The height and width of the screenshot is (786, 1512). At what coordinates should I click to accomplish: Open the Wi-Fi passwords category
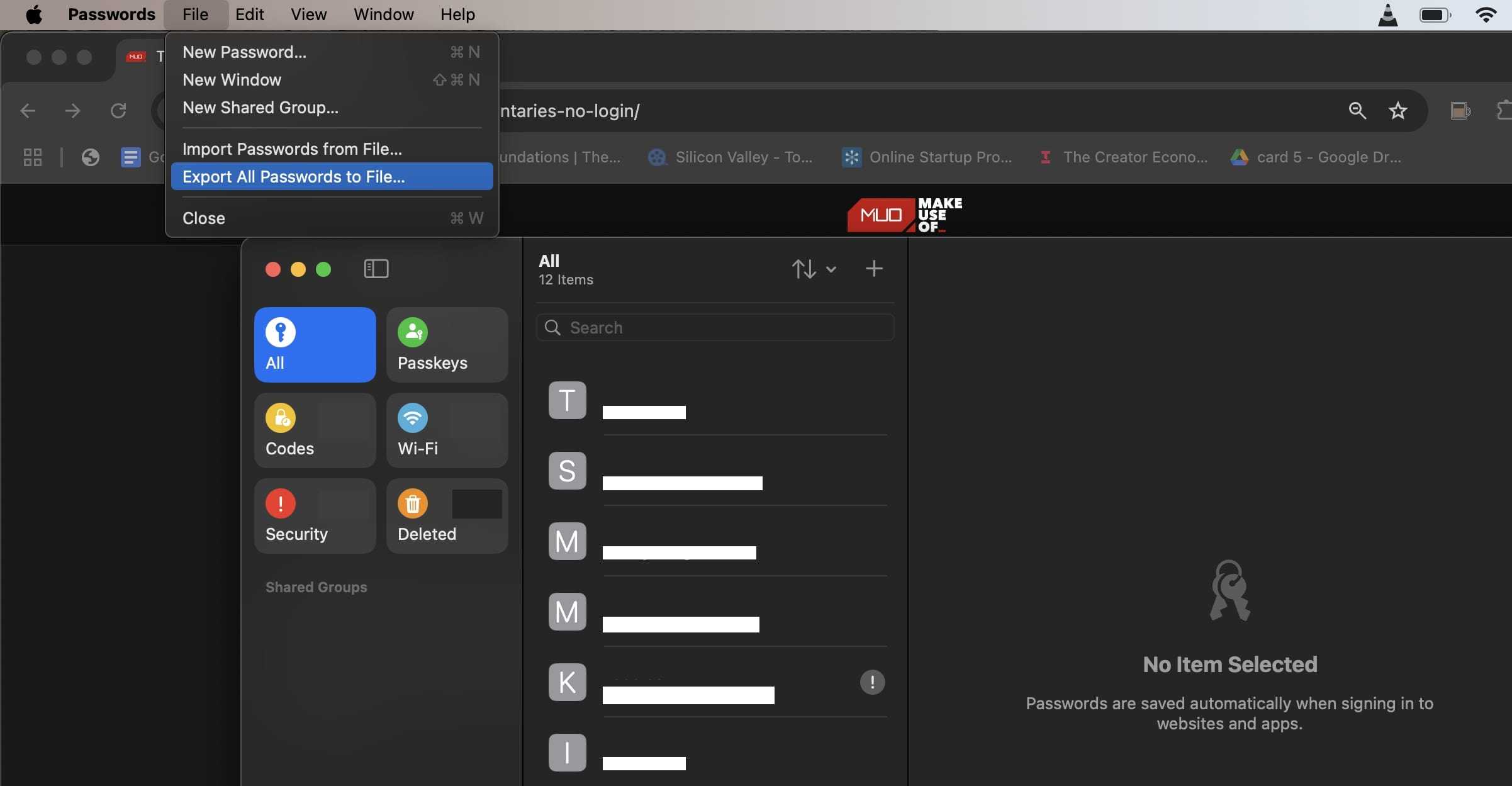pos(447,430)
